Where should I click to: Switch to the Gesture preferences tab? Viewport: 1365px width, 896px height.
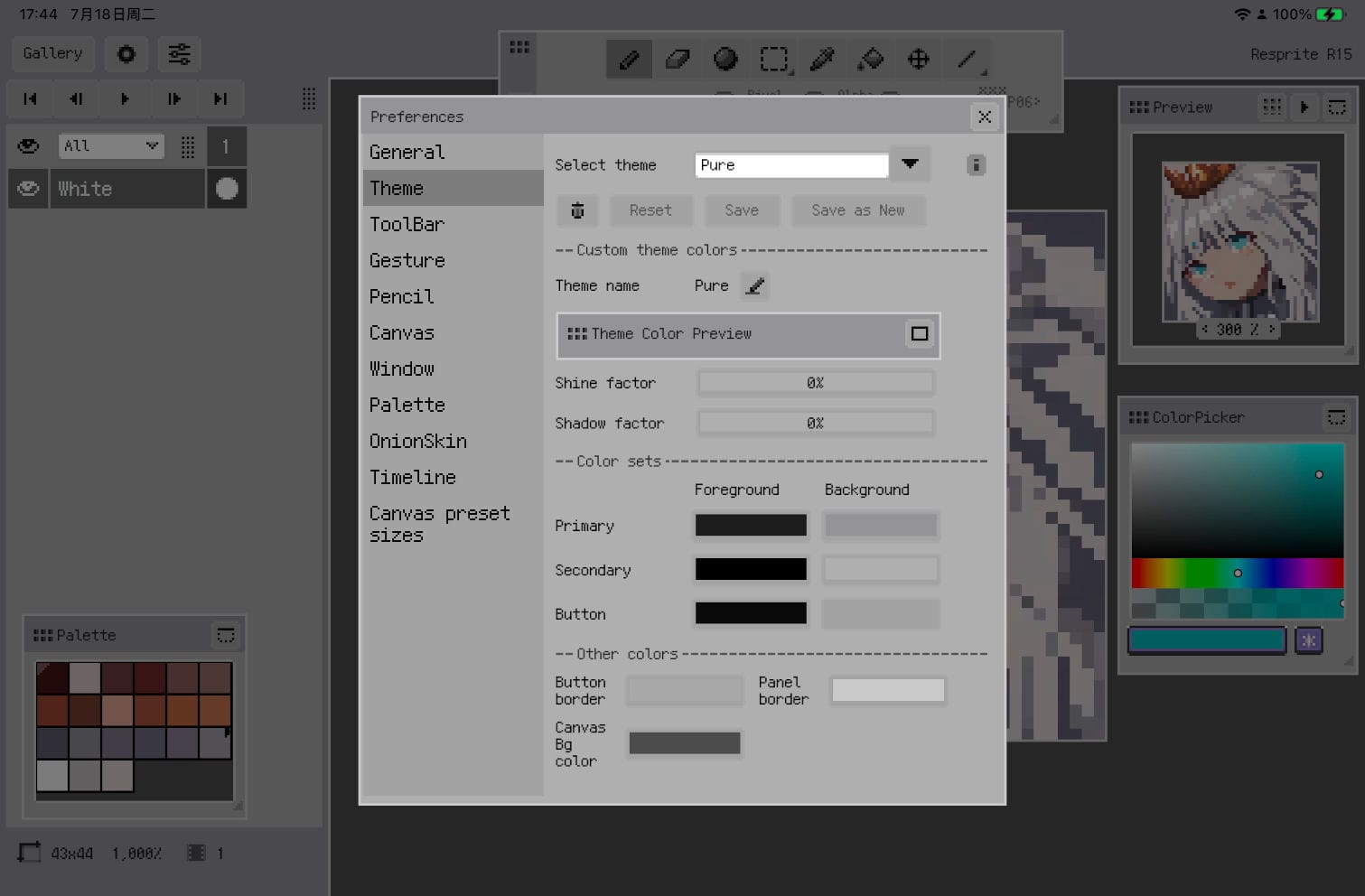(407, 260)
